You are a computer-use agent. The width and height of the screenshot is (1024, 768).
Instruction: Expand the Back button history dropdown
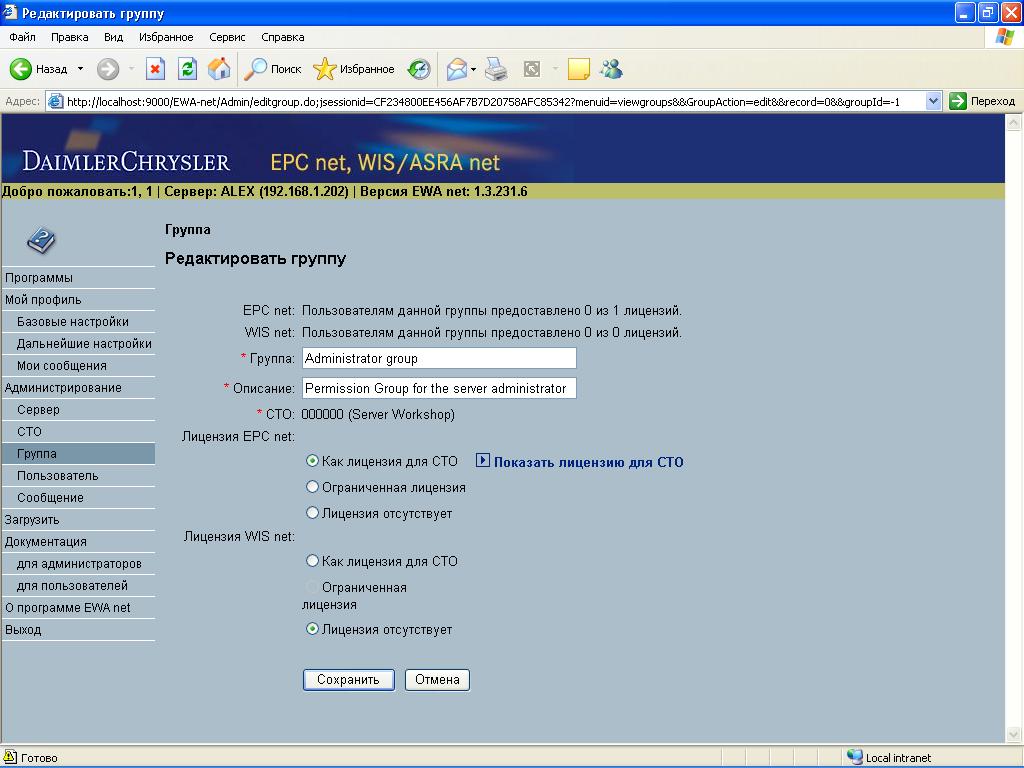[80, 69]
